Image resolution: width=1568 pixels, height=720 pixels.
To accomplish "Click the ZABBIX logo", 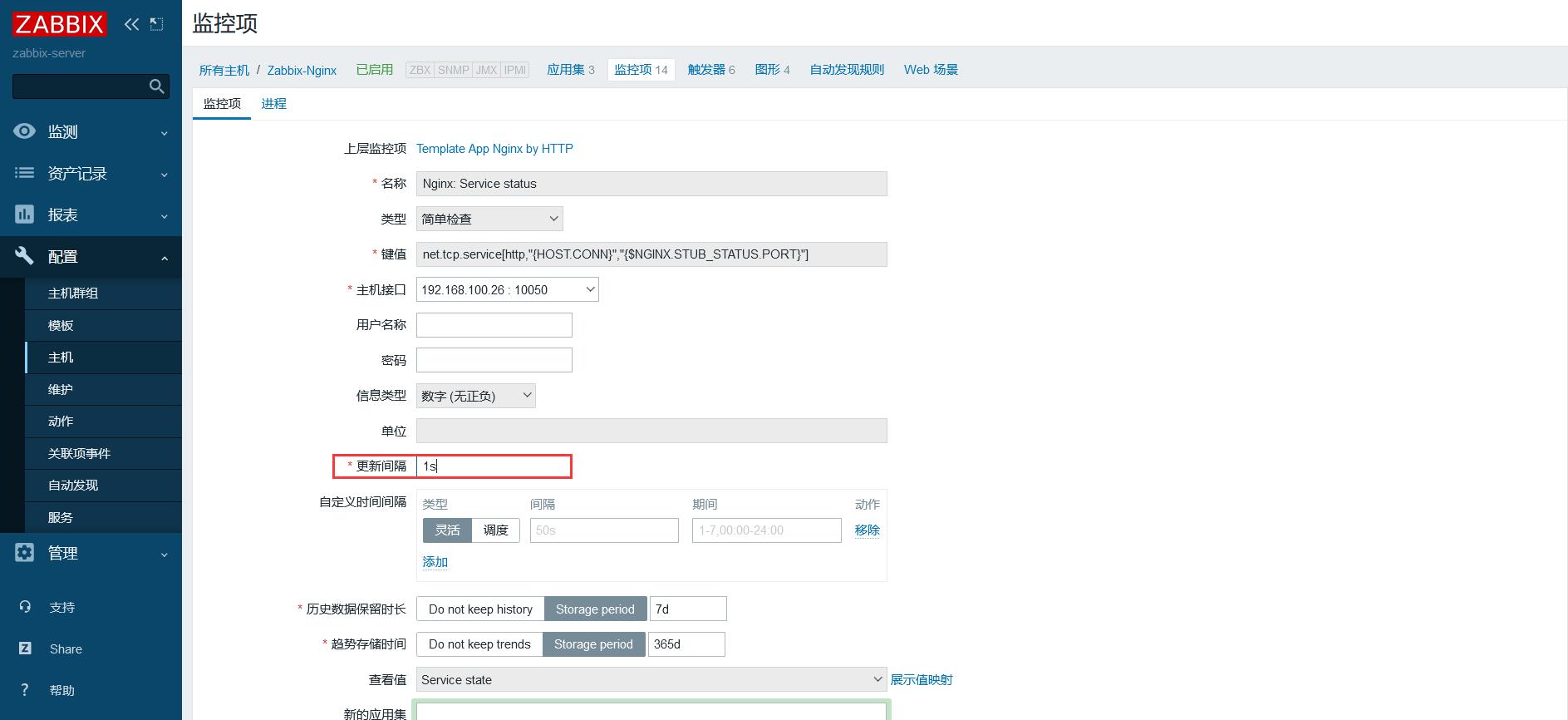I will [x=59, y=24].
